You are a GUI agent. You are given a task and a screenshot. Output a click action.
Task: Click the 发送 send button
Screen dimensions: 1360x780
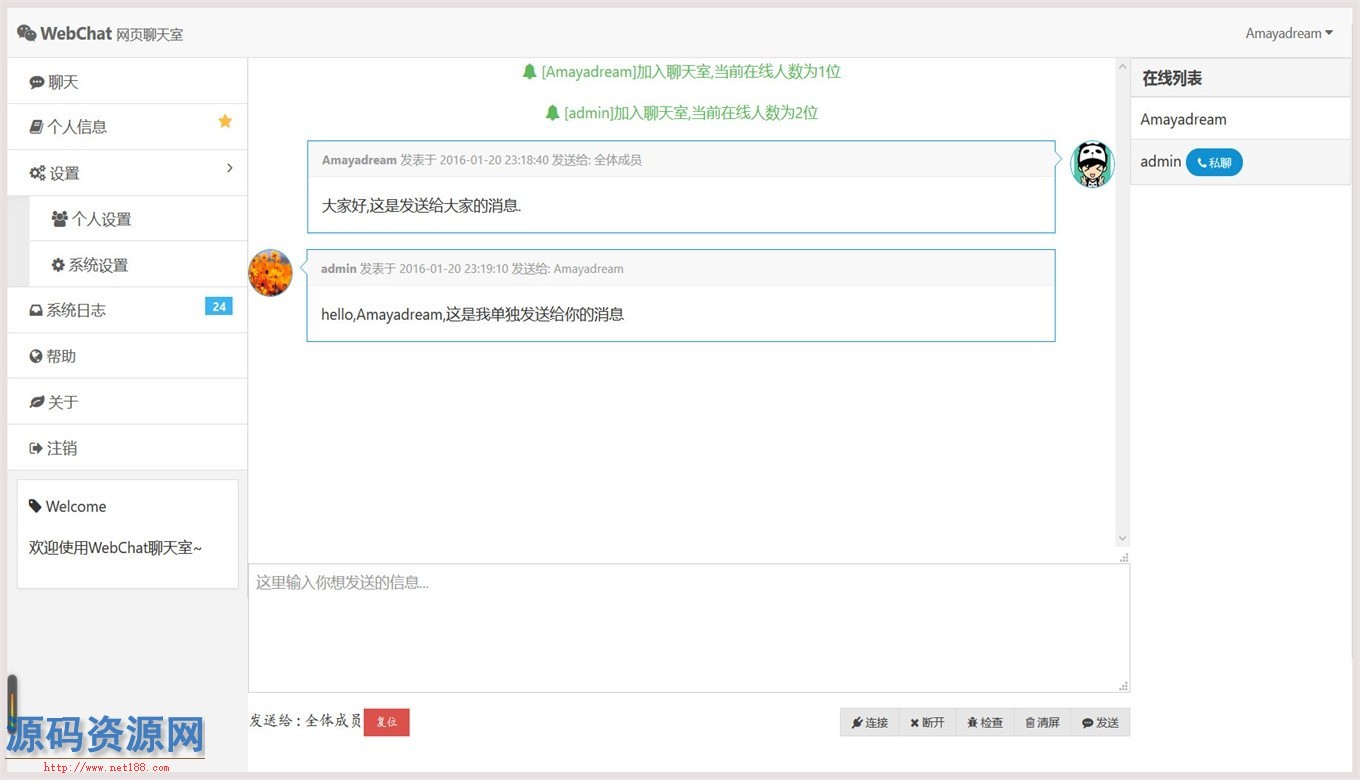click(1100, 722)
